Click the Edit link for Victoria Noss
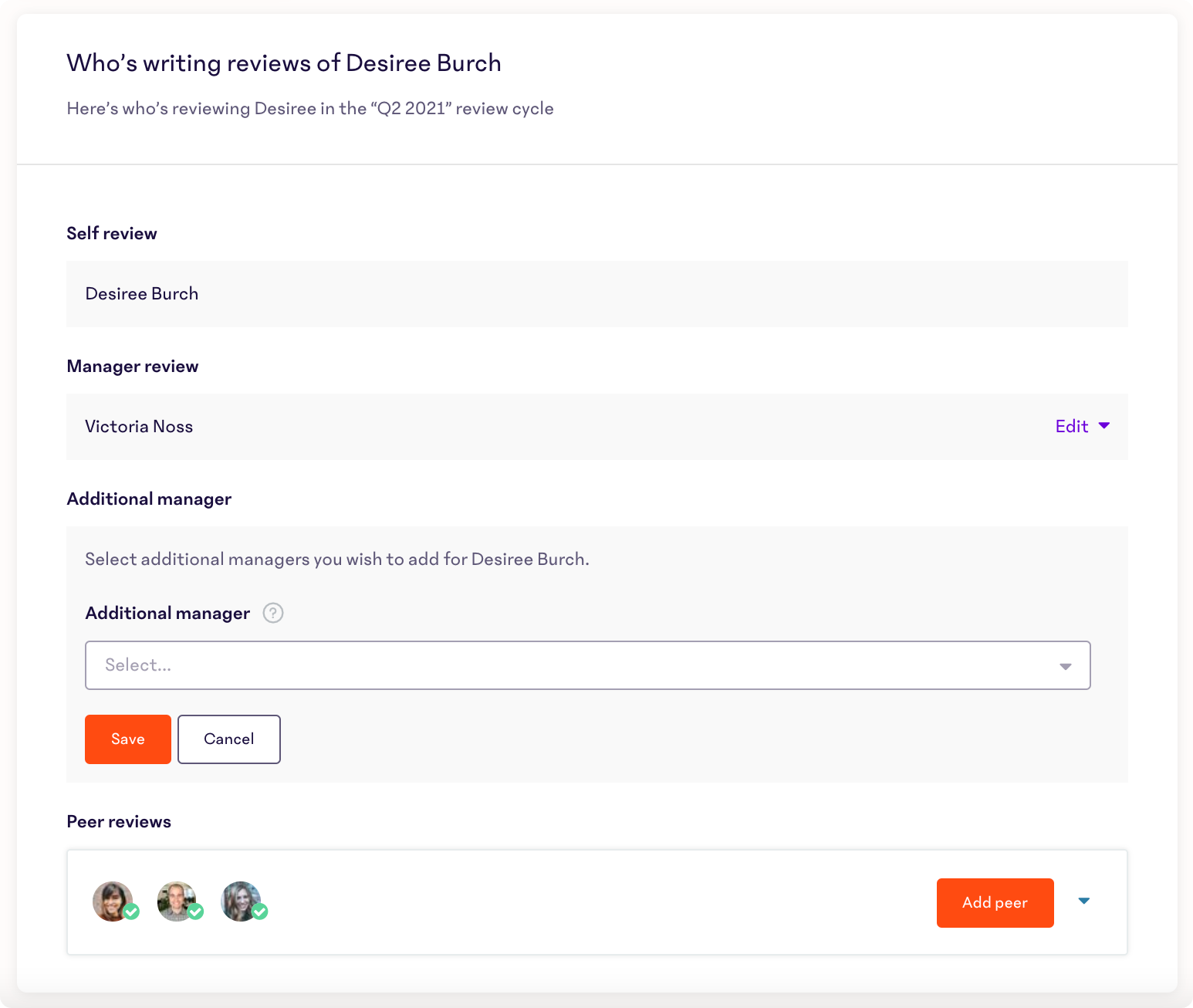The width and height of the screenshot is (1193, 1008). click(x=1072, y=426)
